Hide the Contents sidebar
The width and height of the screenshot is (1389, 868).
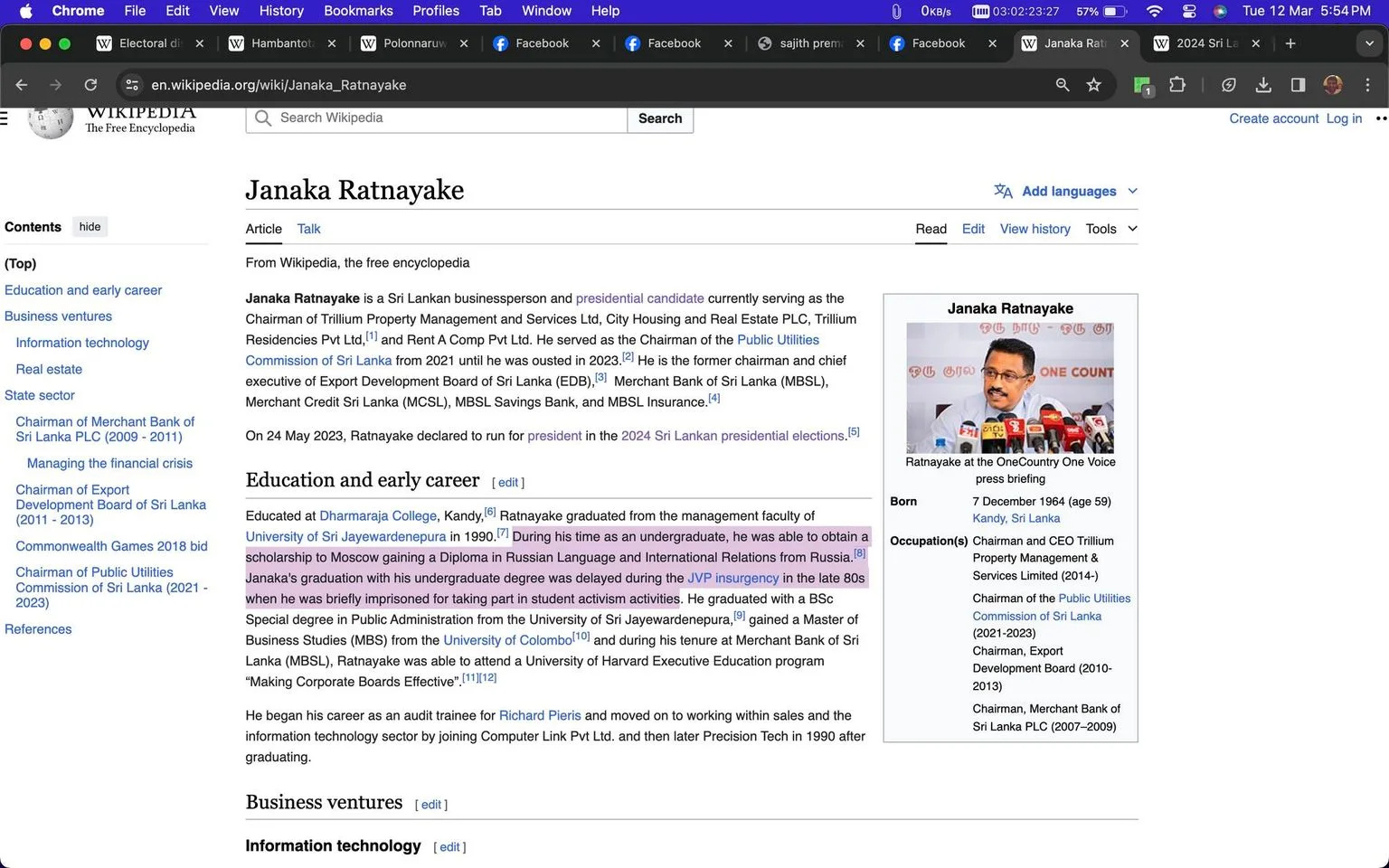pyautogui.click(x=90, y=227)
